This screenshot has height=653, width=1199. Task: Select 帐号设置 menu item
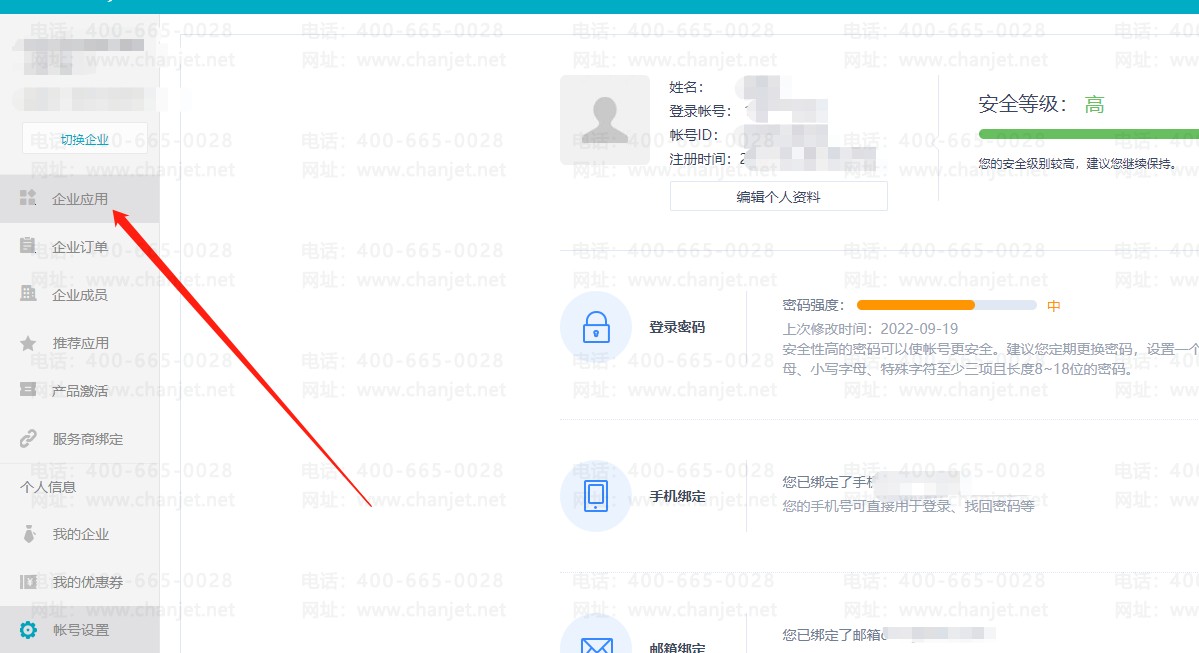80,630
